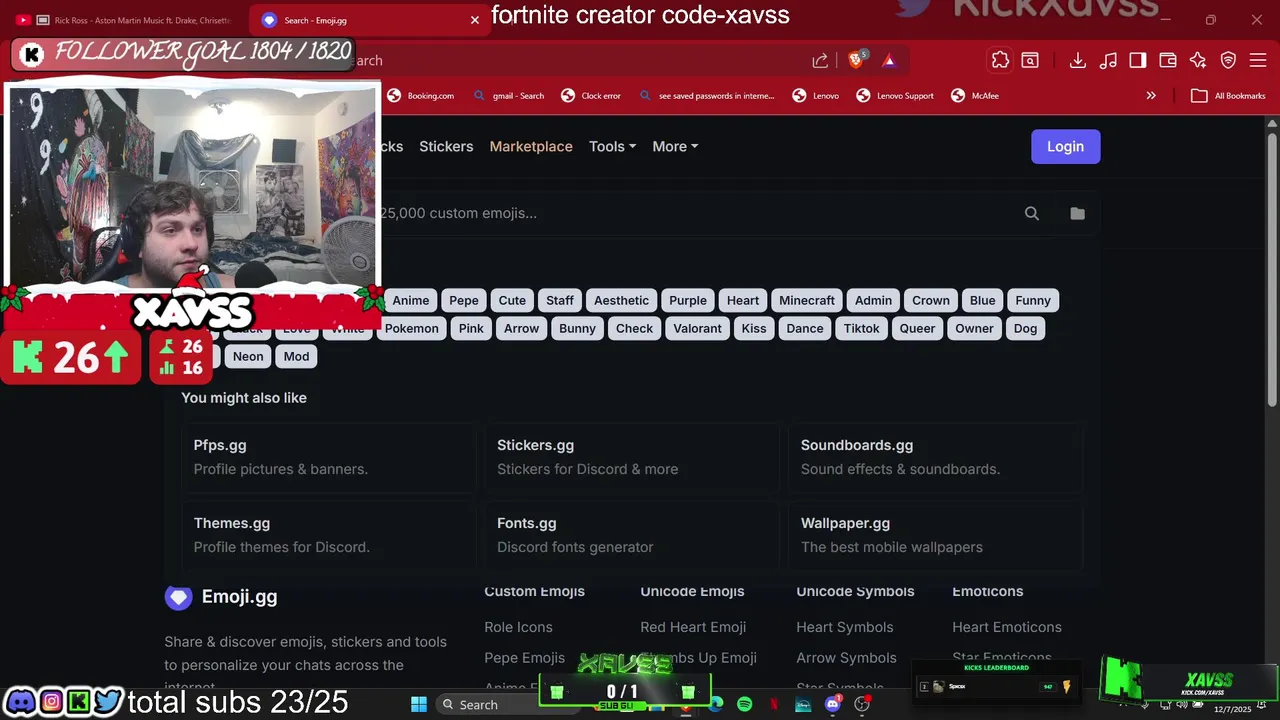Open the Soundboards.gg card
The width and height of the screenshot is (1280, 720).
click(936, 457)
